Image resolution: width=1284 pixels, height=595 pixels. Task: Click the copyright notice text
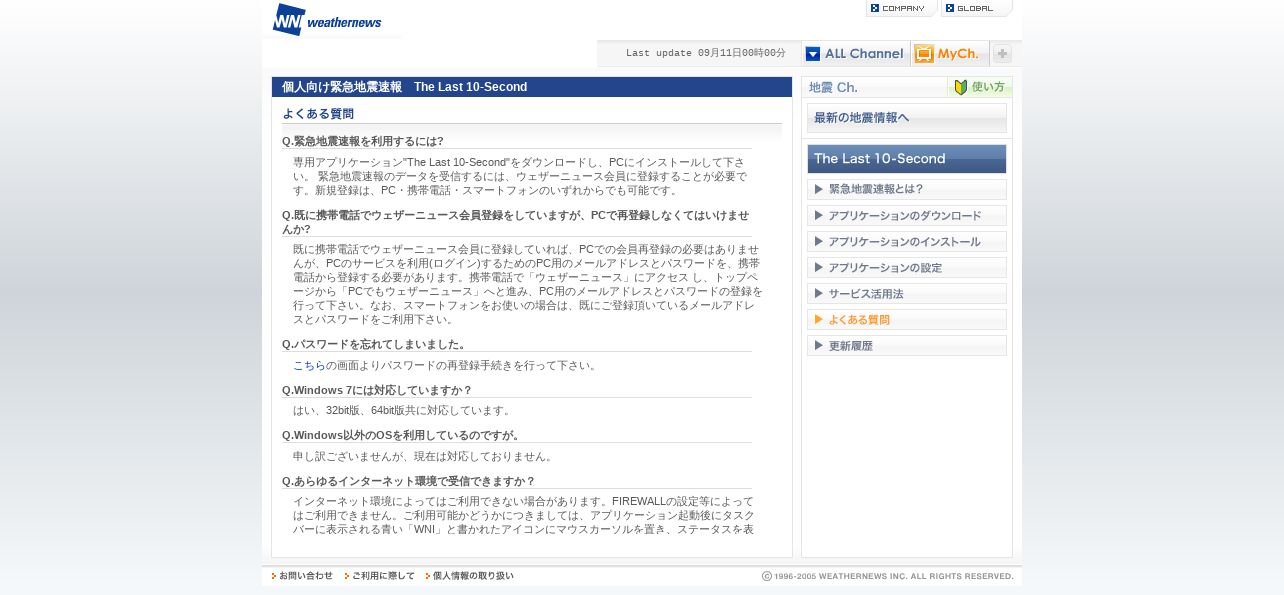coord(888,576)
